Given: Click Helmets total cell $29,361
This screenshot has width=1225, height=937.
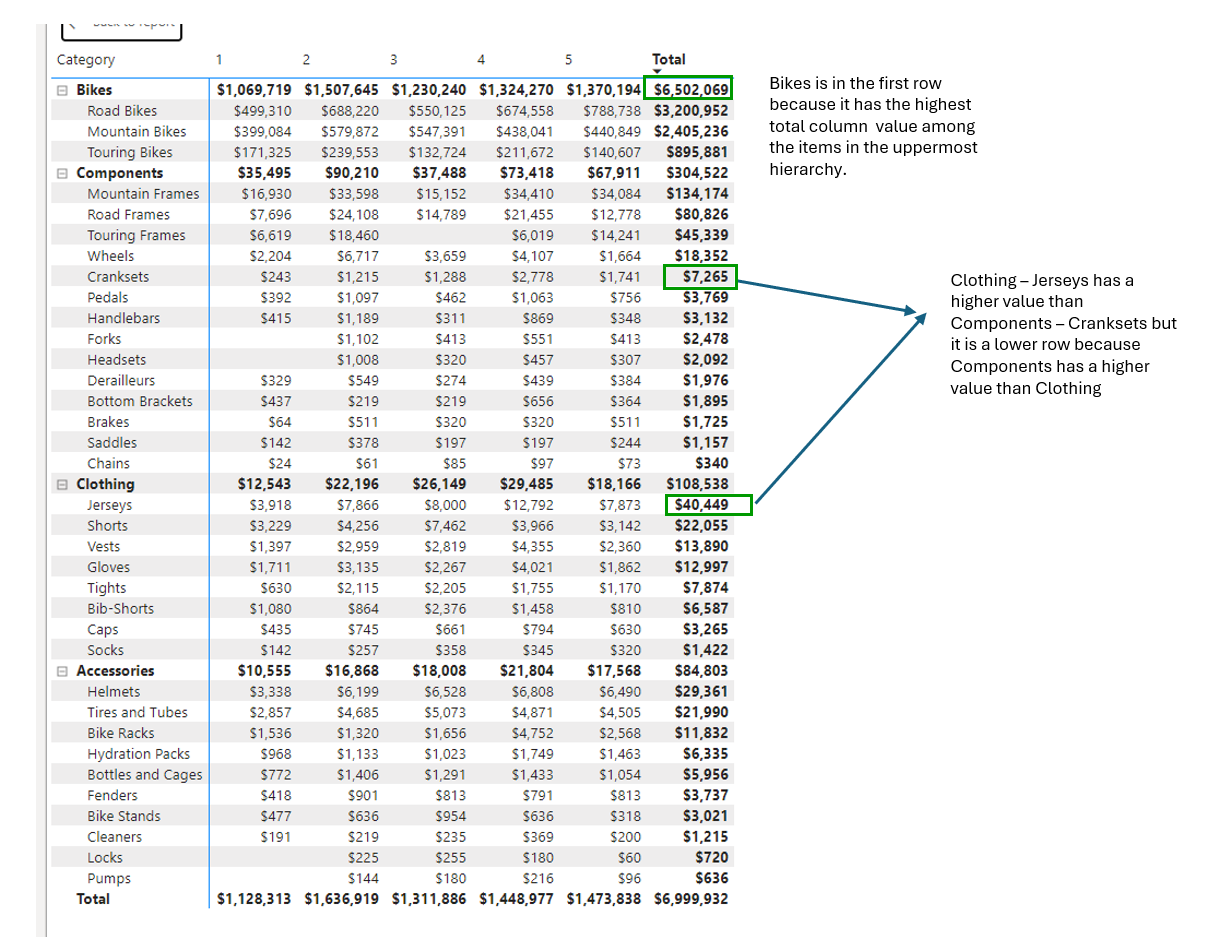Looking at the screenshot, I should (x=702, y=692).
